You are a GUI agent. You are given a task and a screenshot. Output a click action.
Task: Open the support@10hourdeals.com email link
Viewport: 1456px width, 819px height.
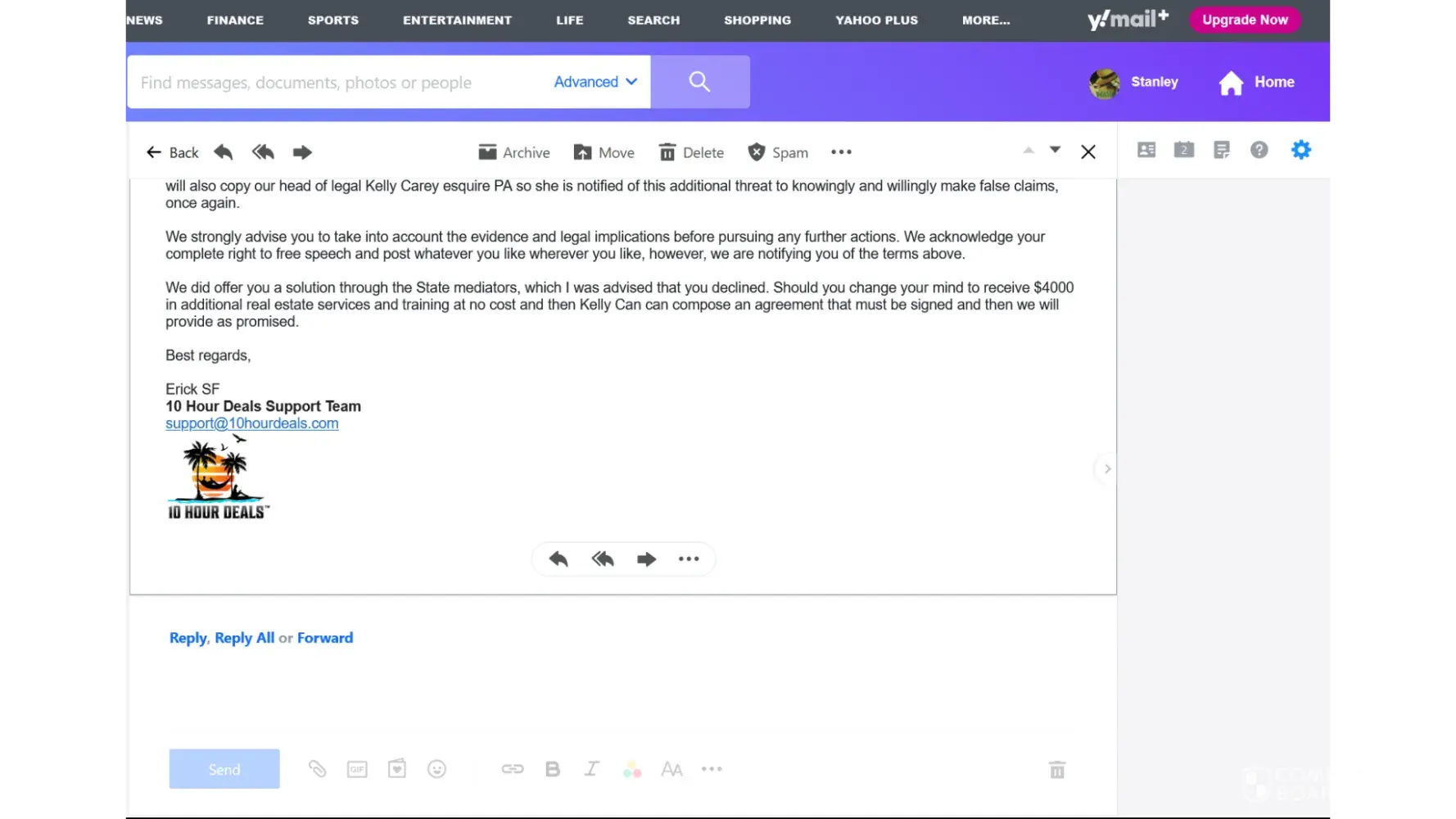tap(252, 423)
